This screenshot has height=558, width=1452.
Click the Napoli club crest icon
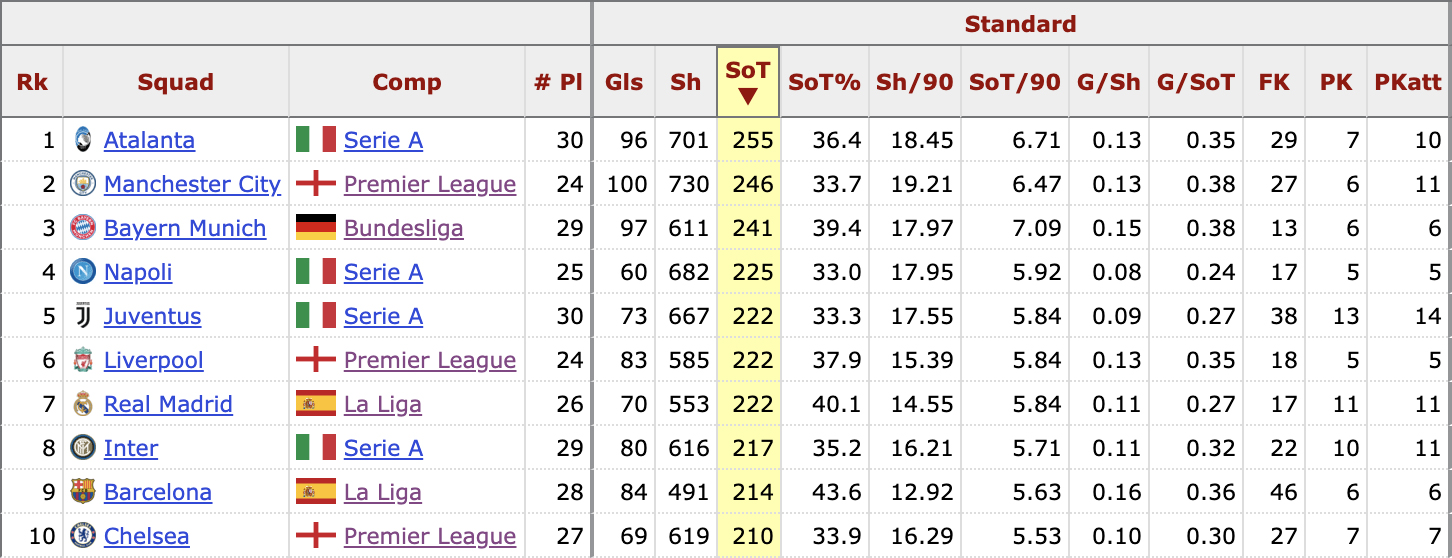coord(83,272)
